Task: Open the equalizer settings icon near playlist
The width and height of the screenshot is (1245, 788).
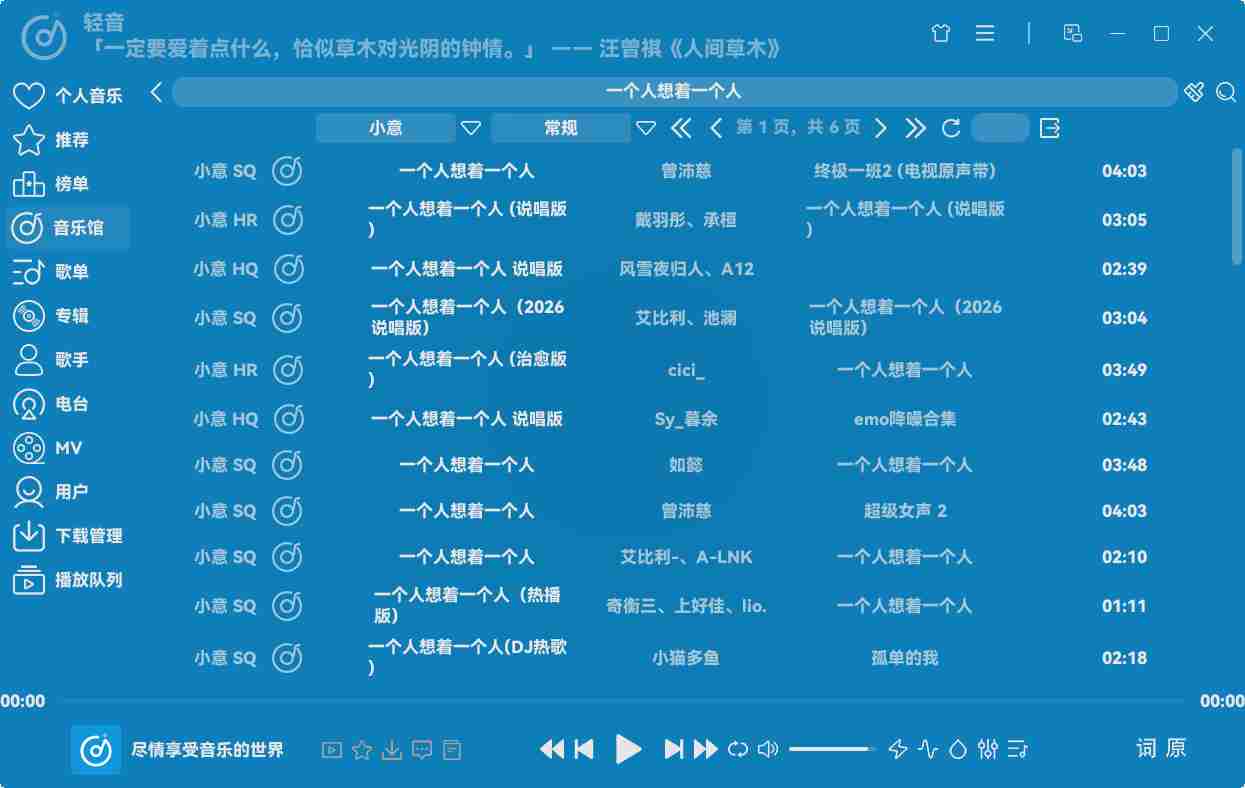Action: 988,748
